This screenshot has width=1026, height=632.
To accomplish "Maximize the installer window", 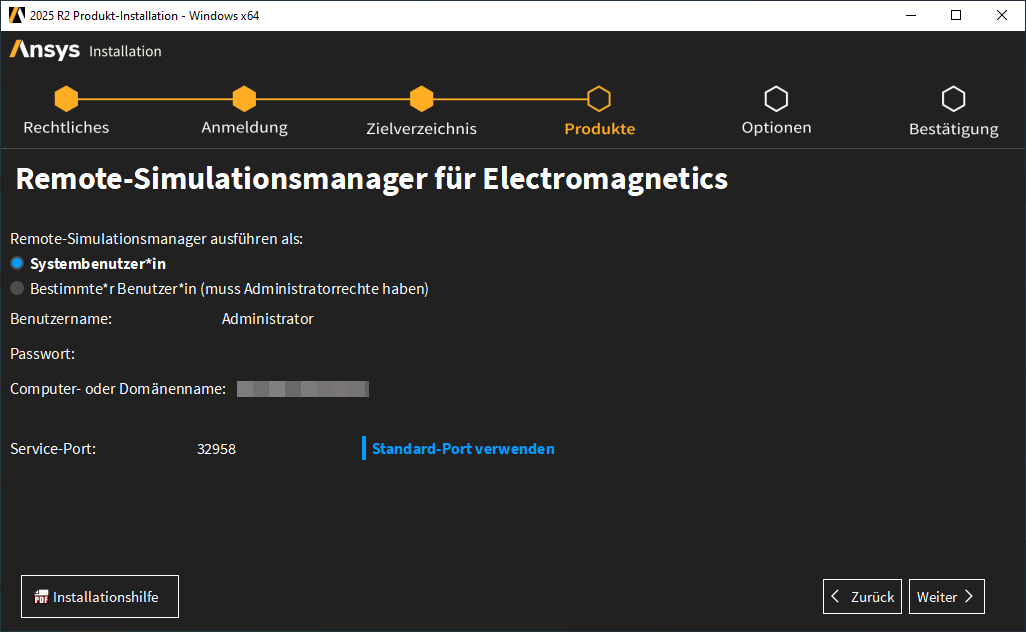I will (956, 15).
